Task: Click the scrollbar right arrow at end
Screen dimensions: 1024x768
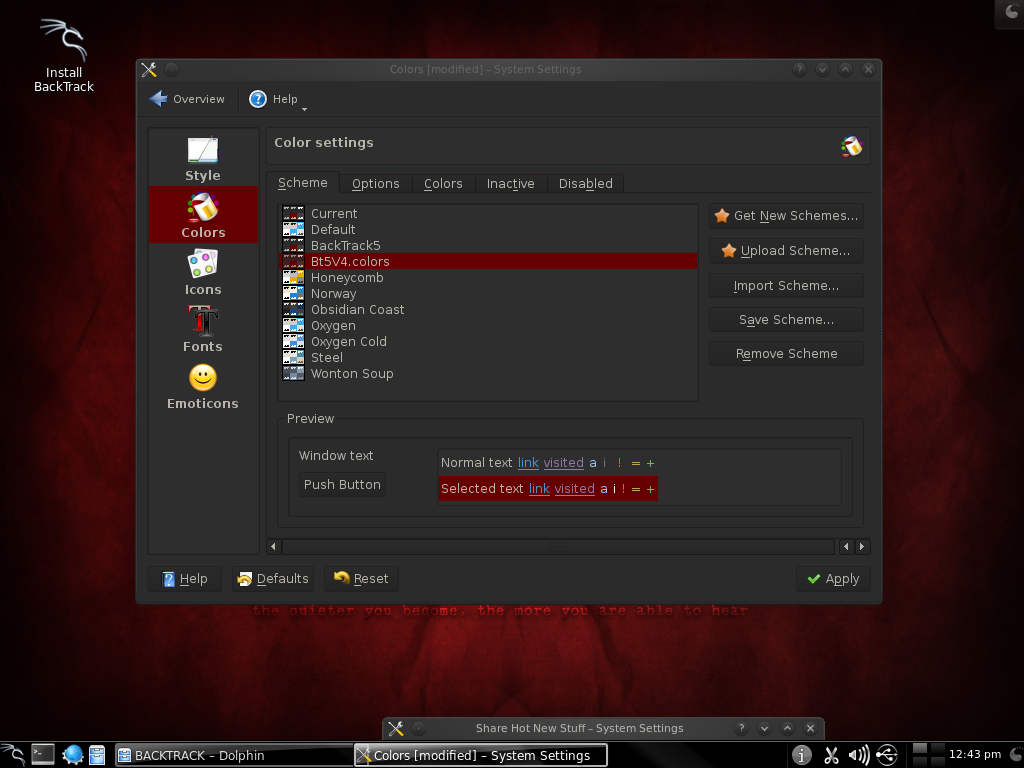Action: [x=862, y=547]
